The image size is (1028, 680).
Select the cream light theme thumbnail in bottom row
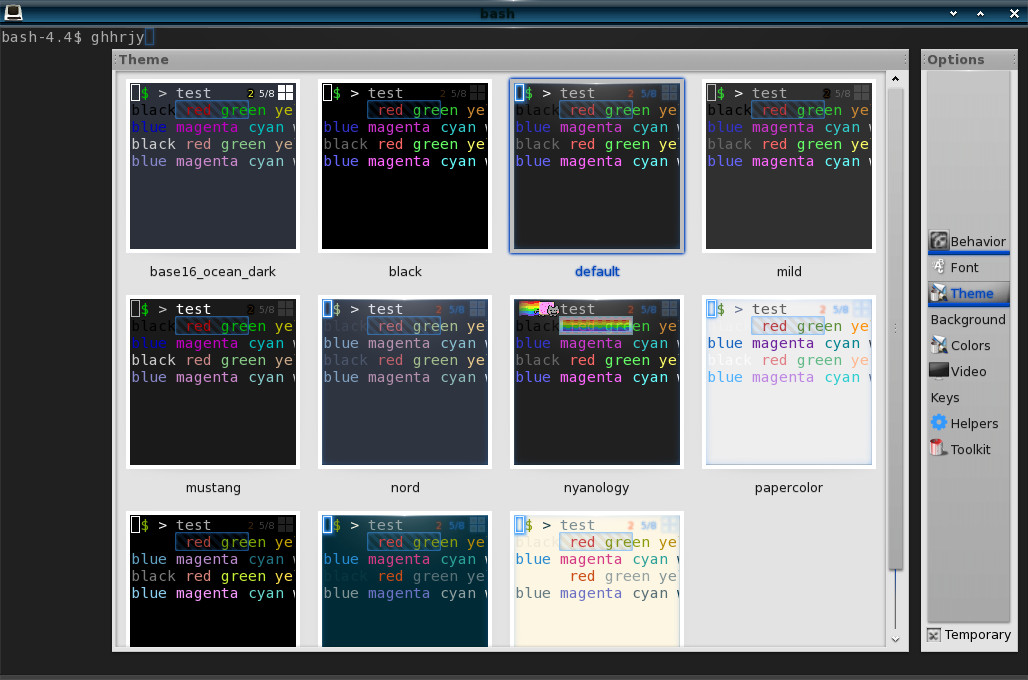point(597,580)
